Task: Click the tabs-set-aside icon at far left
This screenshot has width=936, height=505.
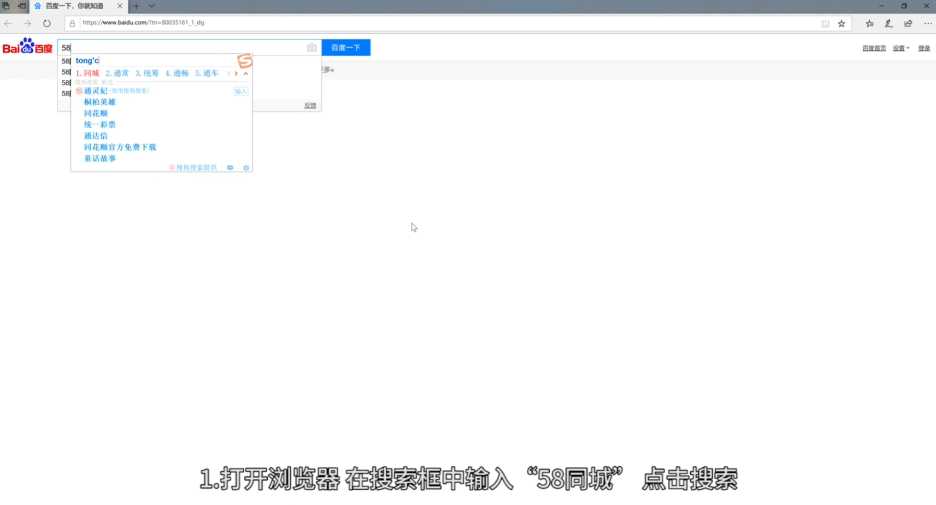Action: tap(7, 6)
